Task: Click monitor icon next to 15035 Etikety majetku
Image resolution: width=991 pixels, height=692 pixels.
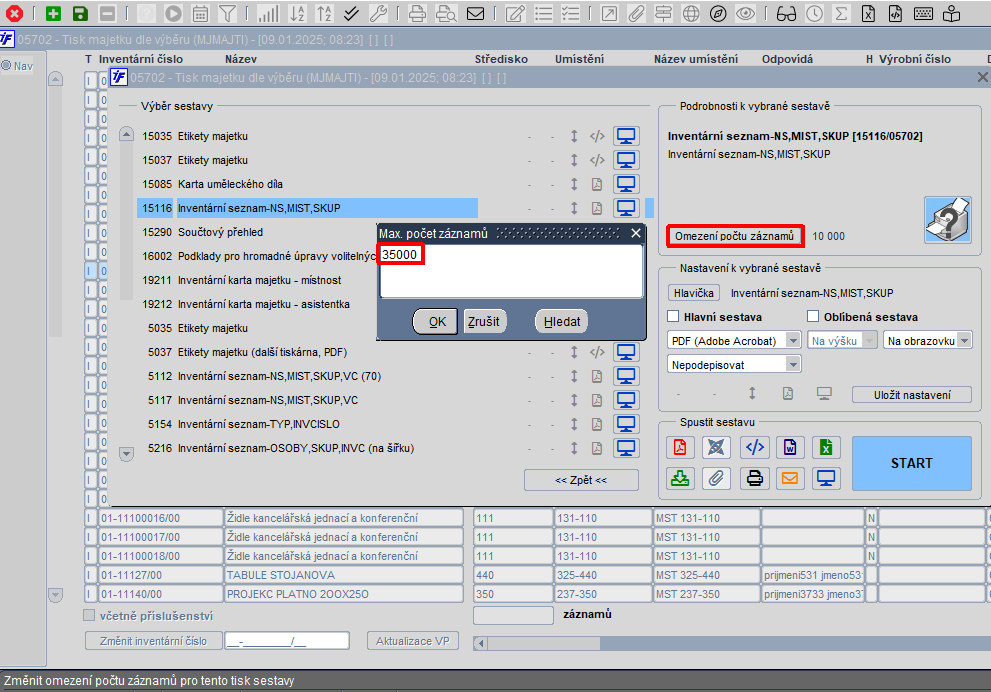Action: 626,136
